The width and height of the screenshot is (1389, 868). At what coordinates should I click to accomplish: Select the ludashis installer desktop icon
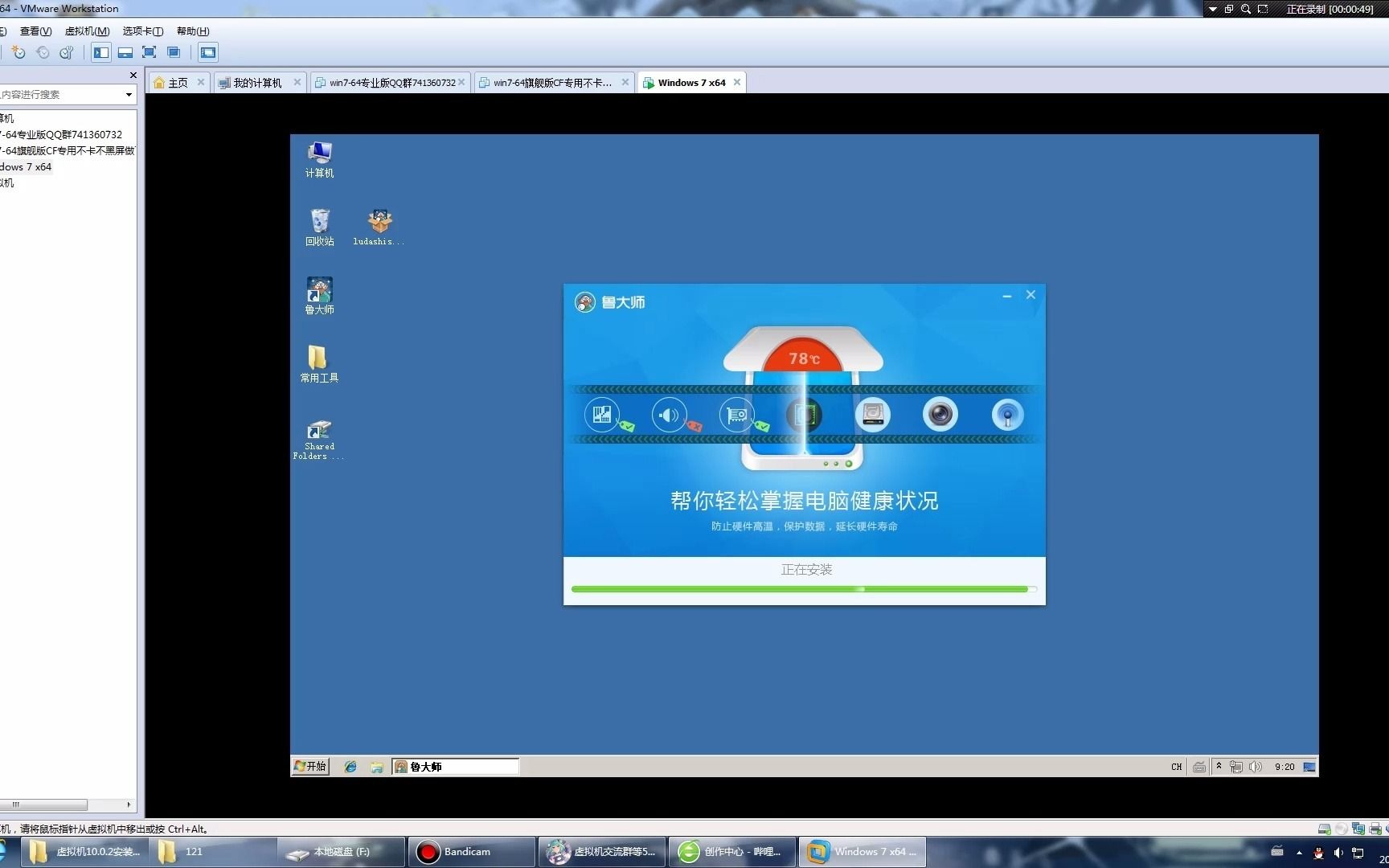(379, 227)
